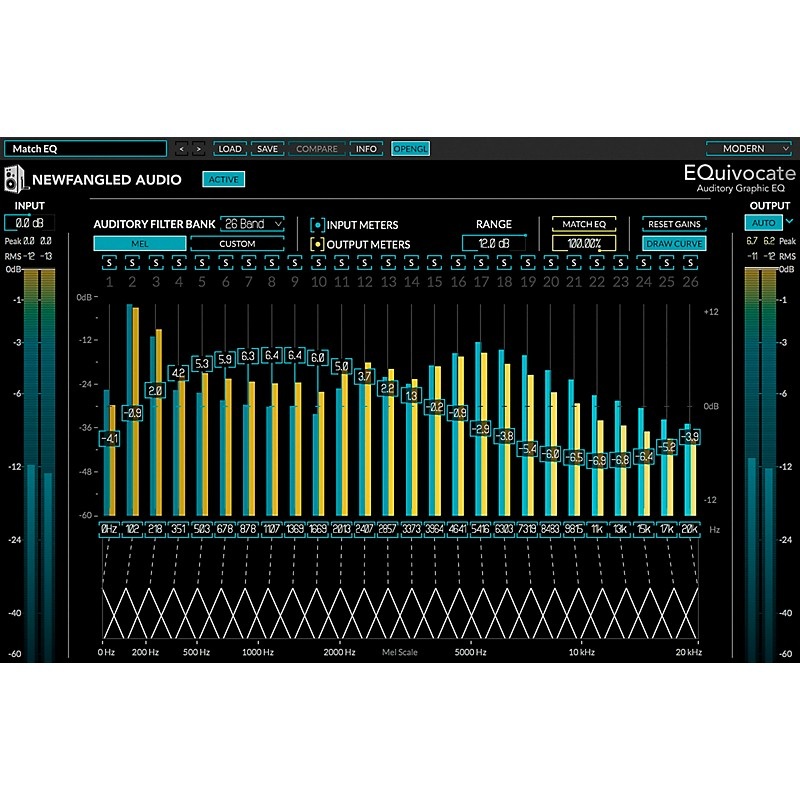The width and height of the screenshot is (800, 800).
Task: Go to the previous preset using left arrow
Action: pos(181,149)
